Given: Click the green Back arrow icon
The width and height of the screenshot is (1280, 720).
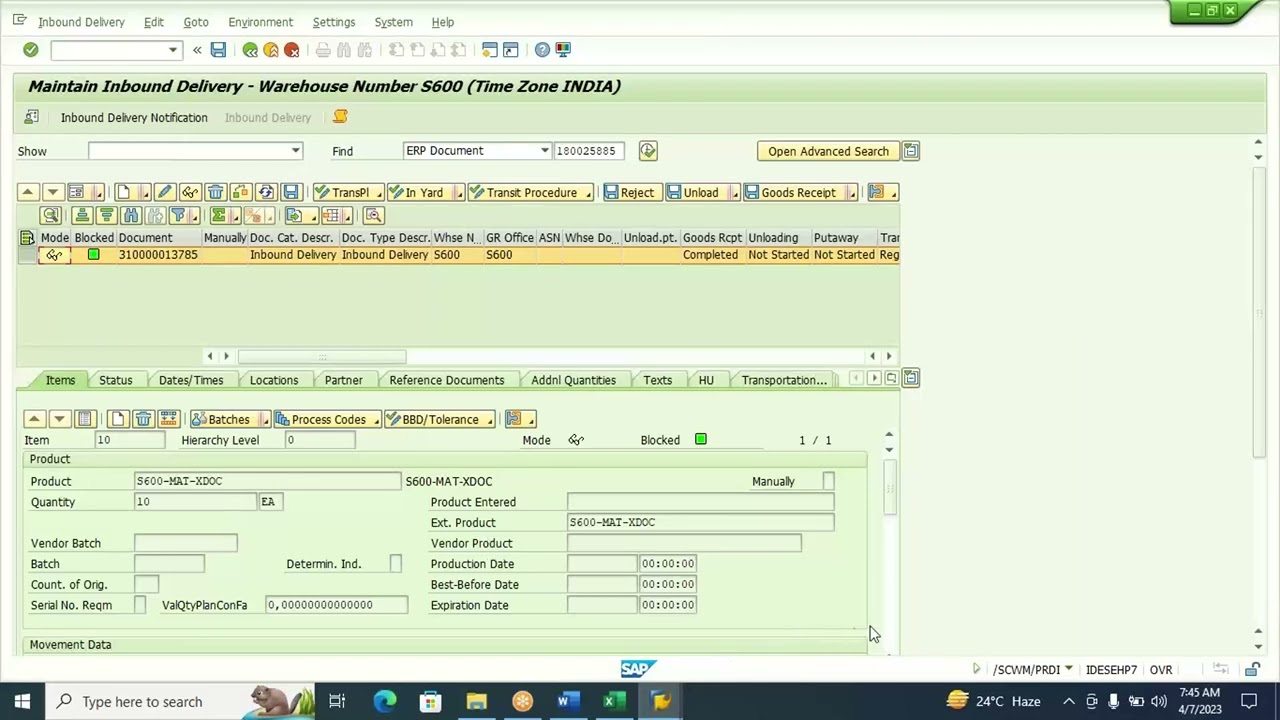Looking at the screenshot, I should pos(250,50).
